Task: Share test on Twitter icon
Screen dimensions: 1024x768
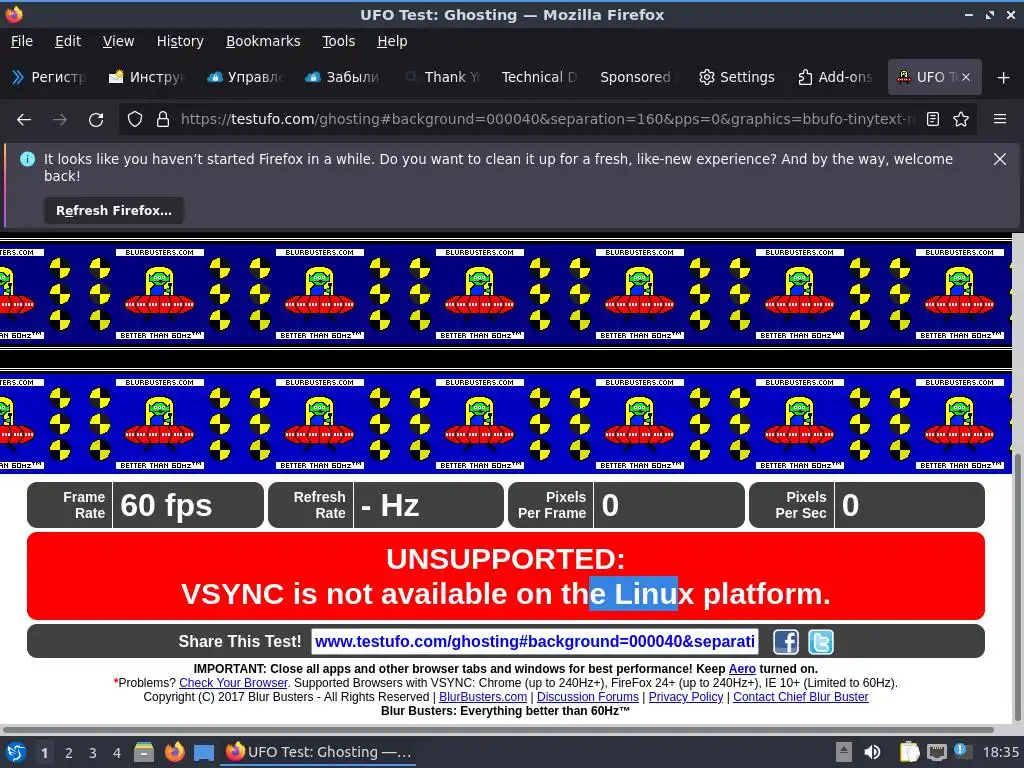Action: tap(821, 642)
